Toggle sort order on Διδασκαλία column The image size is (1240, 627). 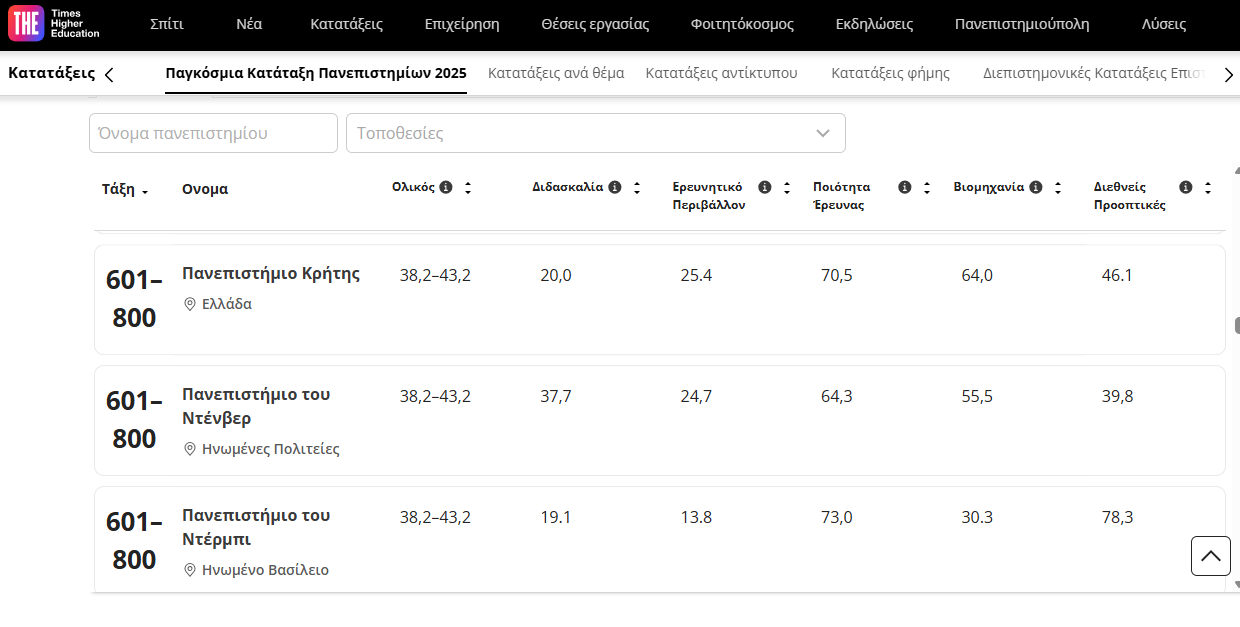pos(637,188)
